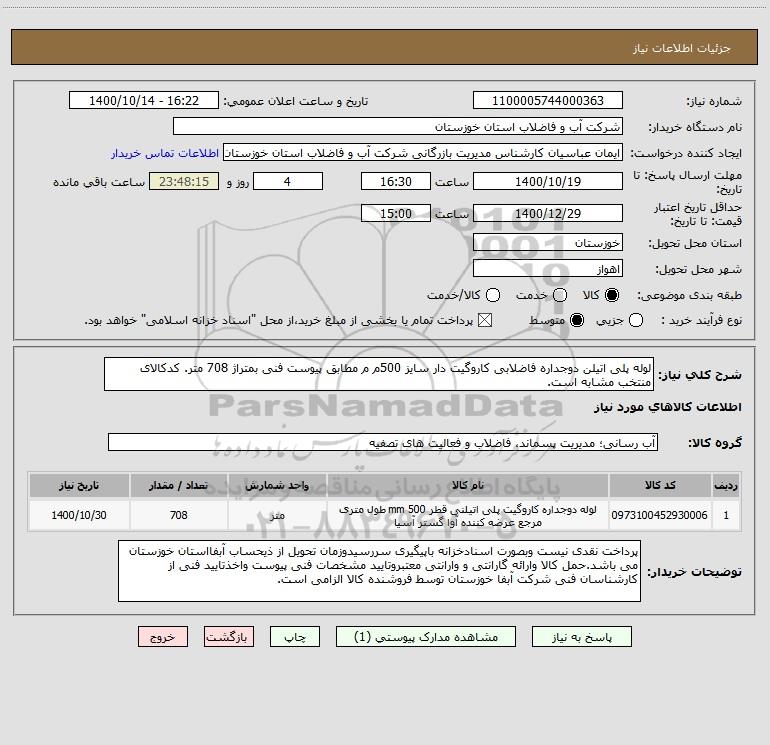Click the product name cell لوله دوجداره کاروگیت
This screenshot has height=745, width=770.
tap(468, 515)
